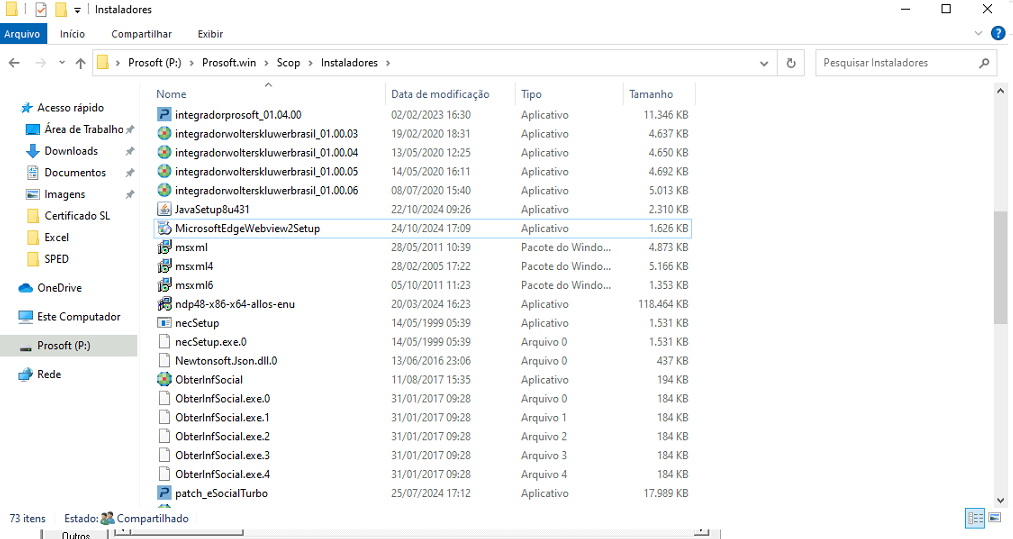This screenshot has width=1013, height=539.
Task: Open the SPED folder in sidebar
Action: (x=56, y=259)
